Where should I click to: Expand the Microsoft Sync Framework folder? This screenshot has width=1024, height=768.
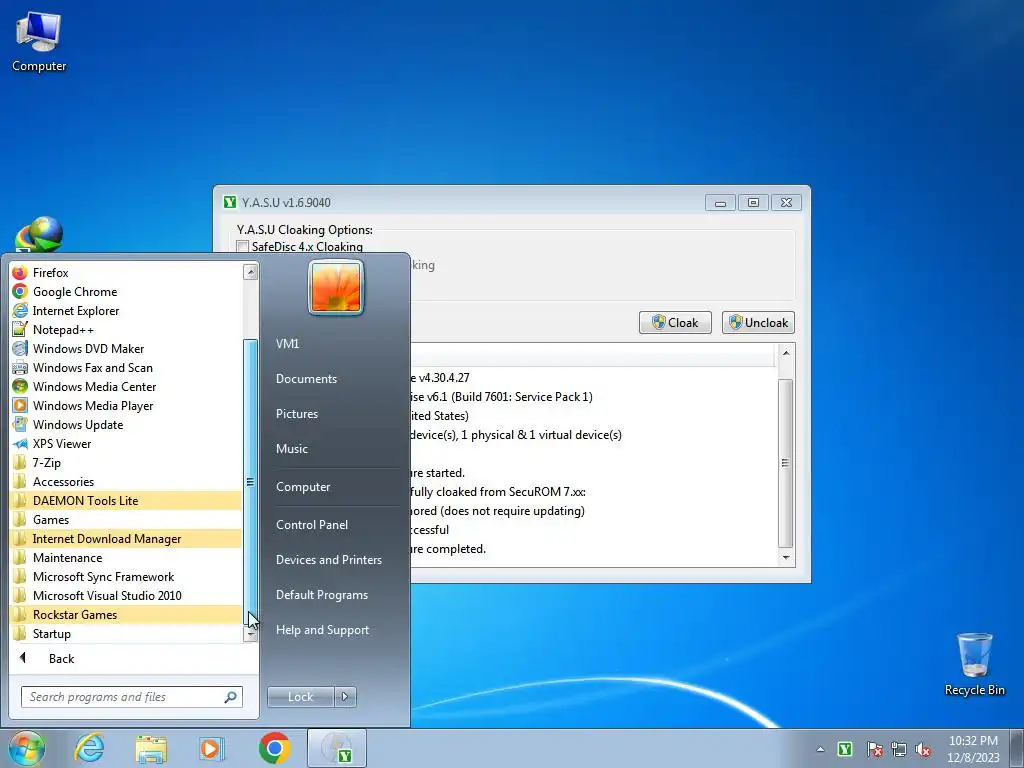click(x=125, y=576)
